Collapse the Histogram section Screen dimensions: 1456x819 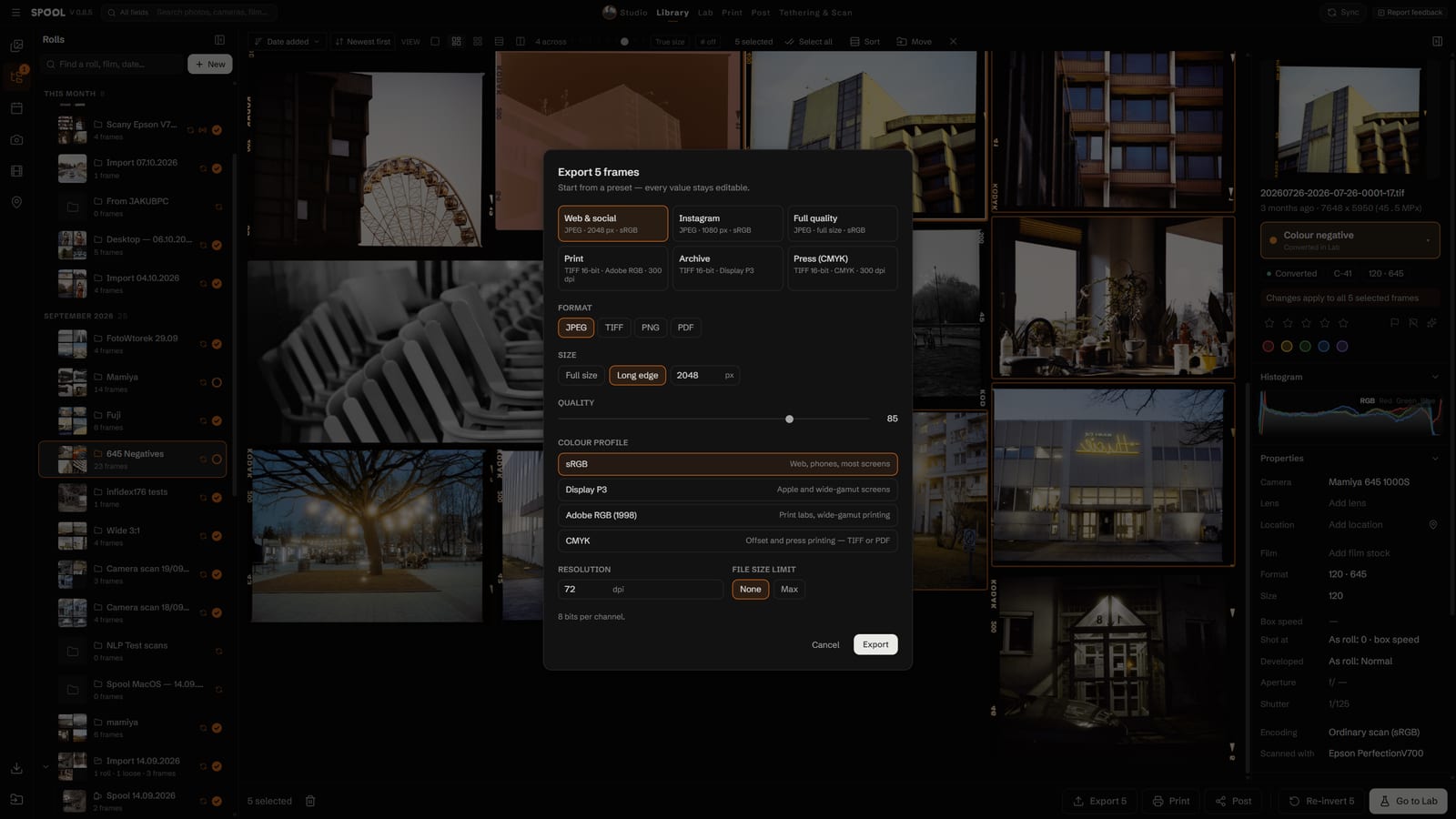click(1435, 377)
